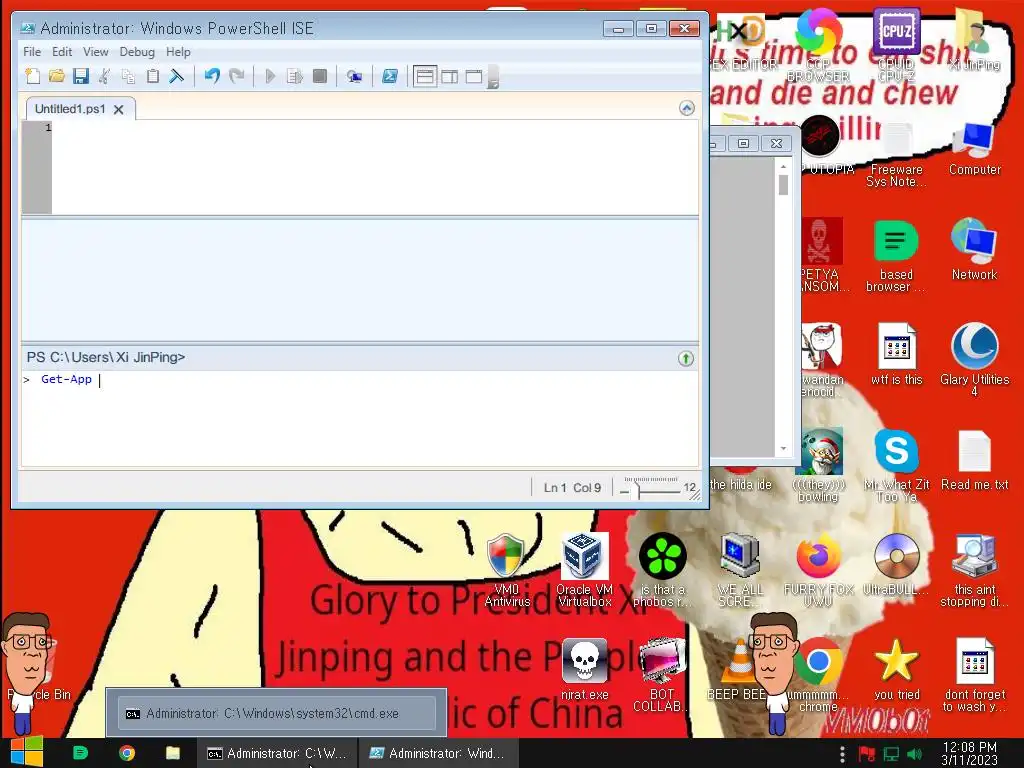The image size is (1024, 768).
Task: Open the 'you tried' star icon
Action: coord(896,669)
